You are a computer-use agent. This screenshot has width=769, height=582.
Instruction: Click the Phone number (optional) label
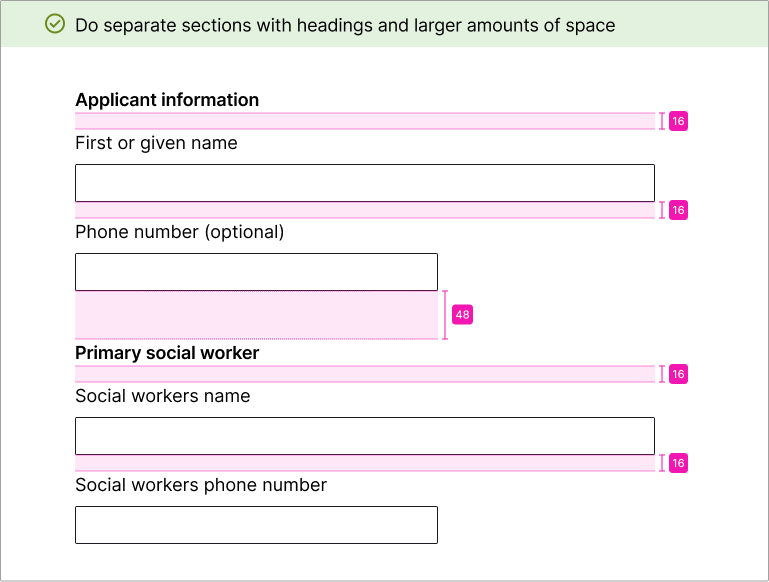[x=180, y=232]
